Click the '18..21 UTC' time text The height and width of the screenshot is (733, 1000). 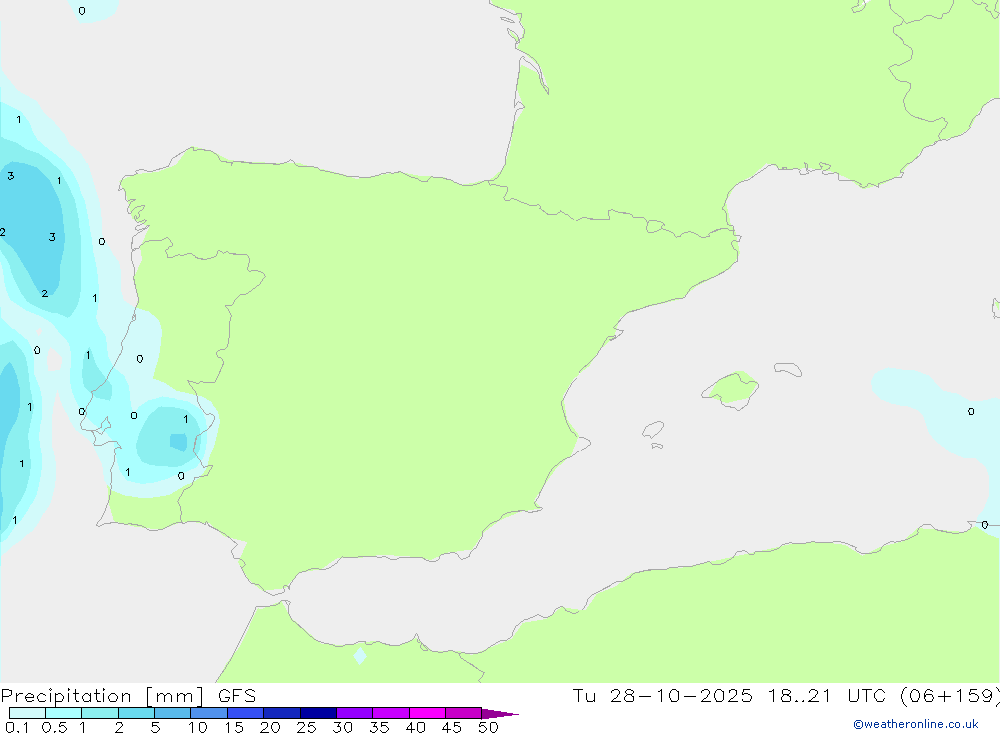click(x=827, y=695)
